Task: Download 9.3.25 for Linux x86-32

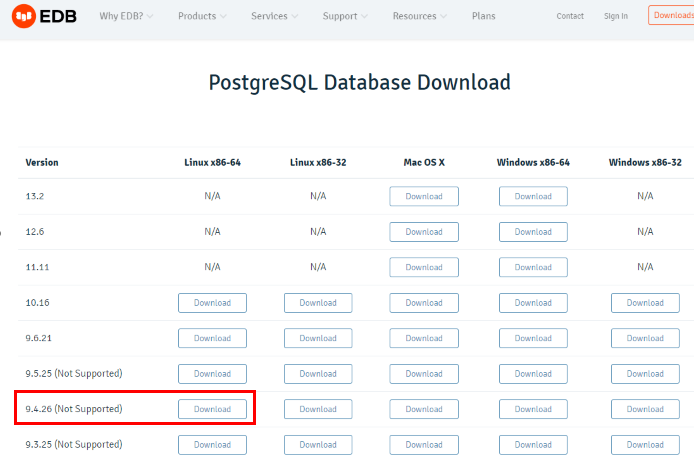Action: pyautogui.click(x=318, y=445)
